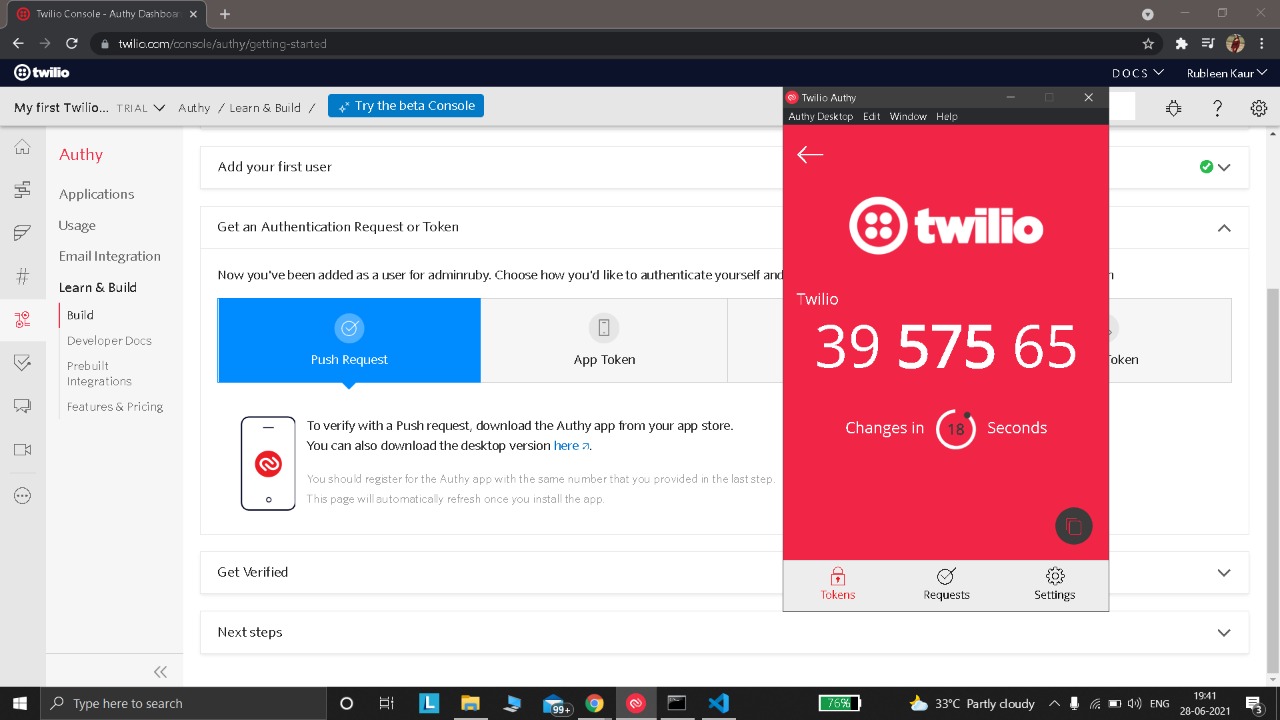Open the messaging sidebar icon above the hash
This screenshot has height=720, width=1280.
click(22, 233)
